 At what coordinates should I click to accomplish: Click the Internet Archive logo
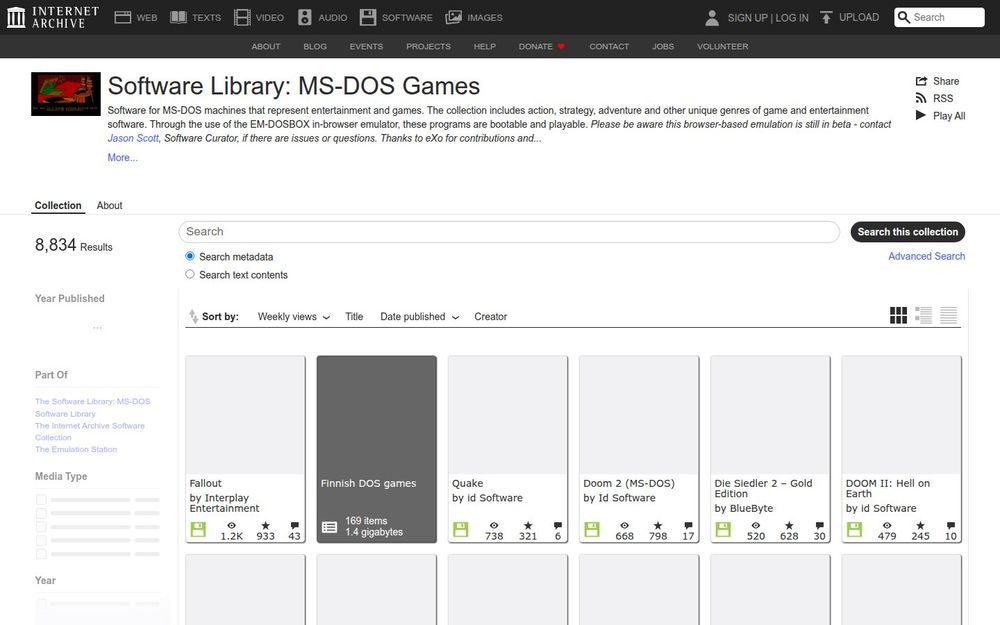click(52, 17)
